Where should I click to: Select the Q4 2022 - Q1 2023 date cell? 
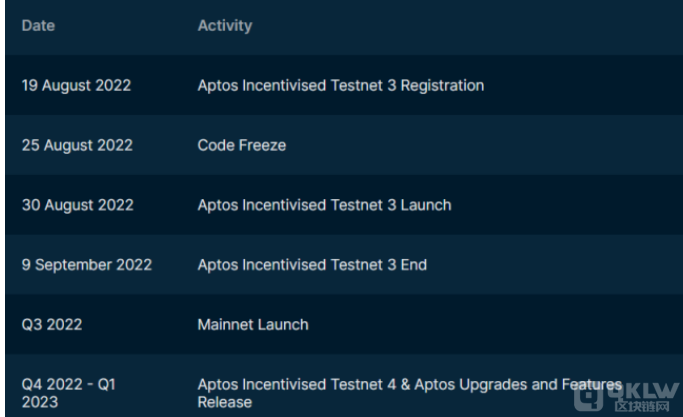coord(68,393)
